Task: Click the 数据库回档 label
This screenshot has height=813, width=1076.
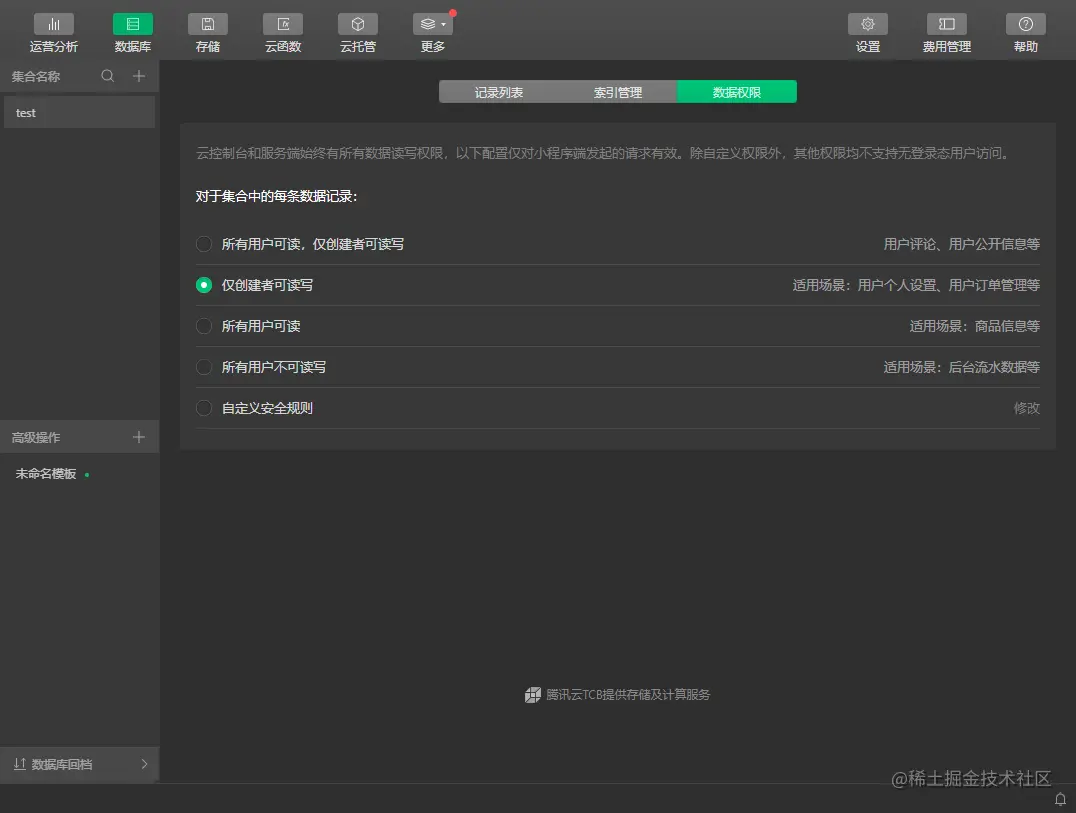Action: (62, 764)
